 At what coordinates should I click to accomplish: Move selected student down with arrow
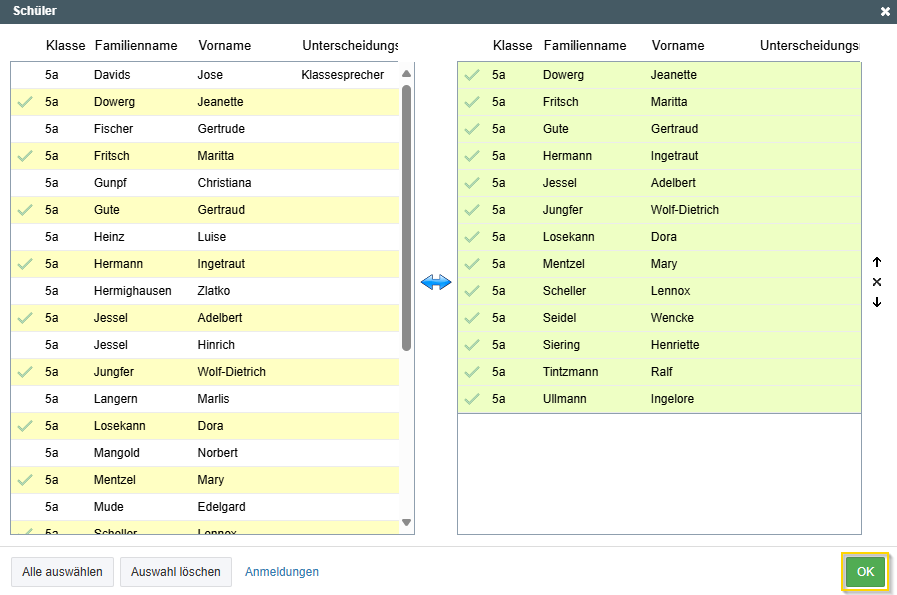click(x=877, y=302)
